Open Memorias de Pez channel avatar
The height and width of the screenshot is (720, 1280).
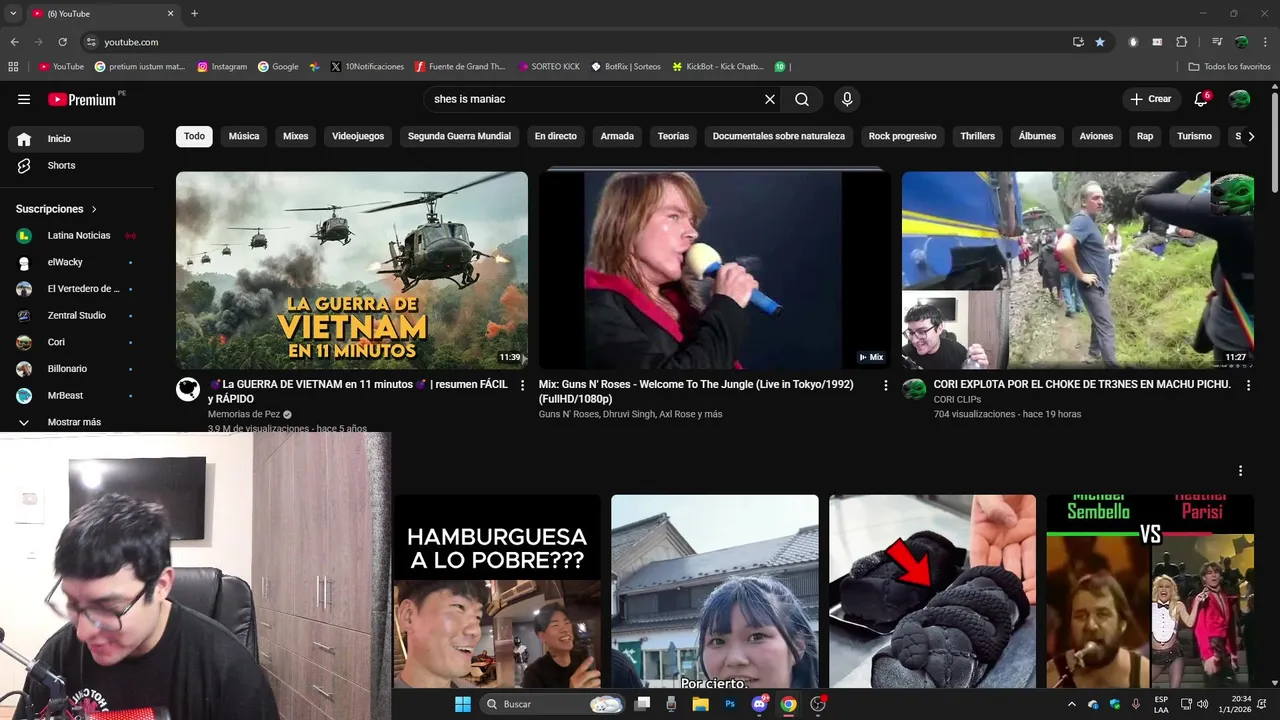[x=188, y=390]
